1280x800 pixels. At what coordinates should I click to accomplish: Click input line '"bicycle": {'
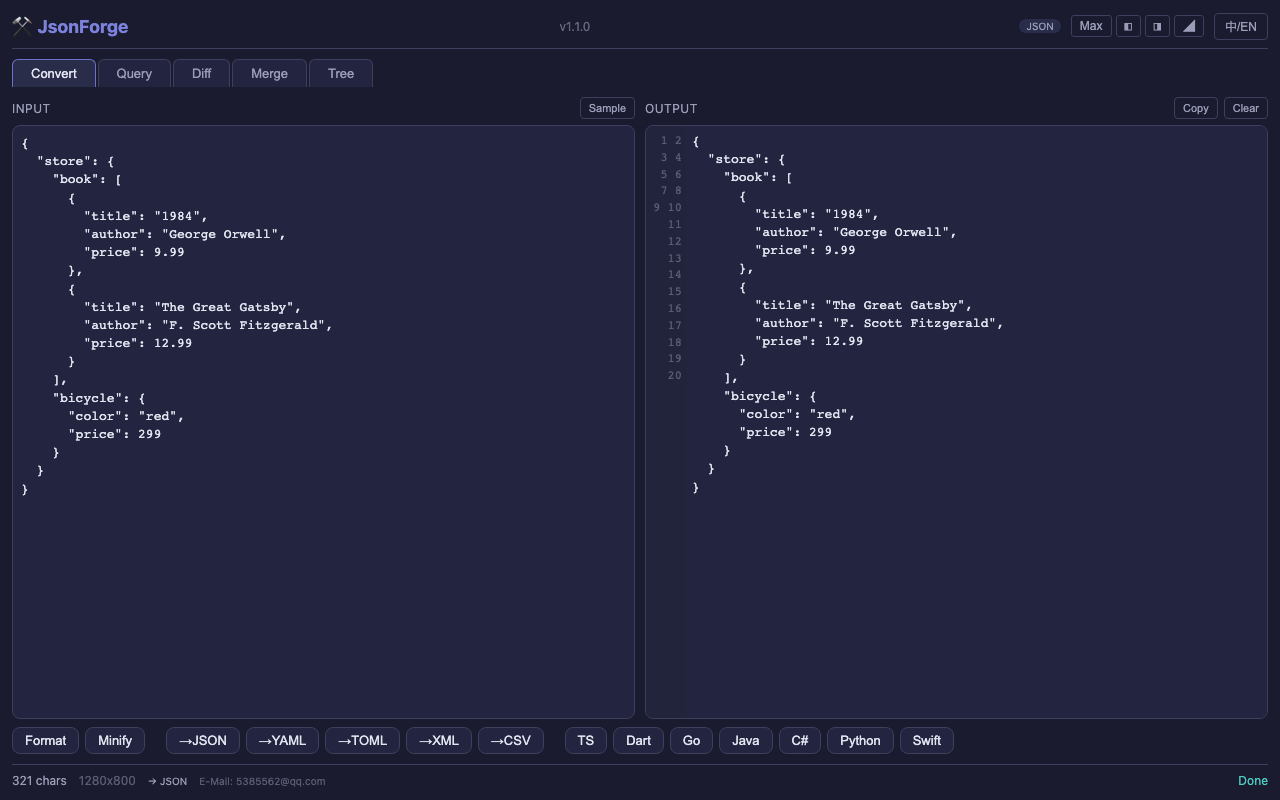pyautogui.click(x=99, y=398)
